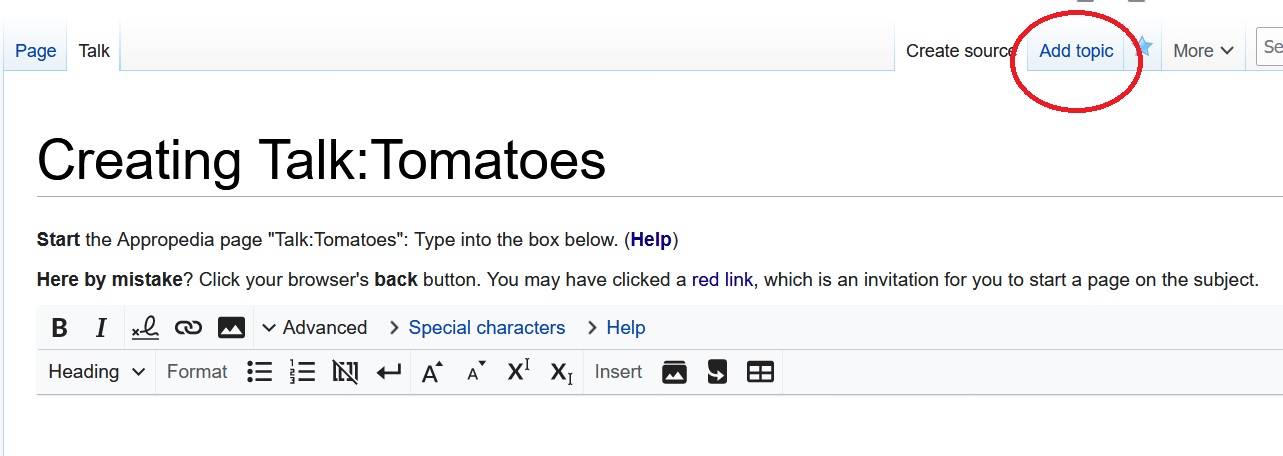Insert a numbered list
This screenshot has width=1283, height=456.
click(302, 372)
